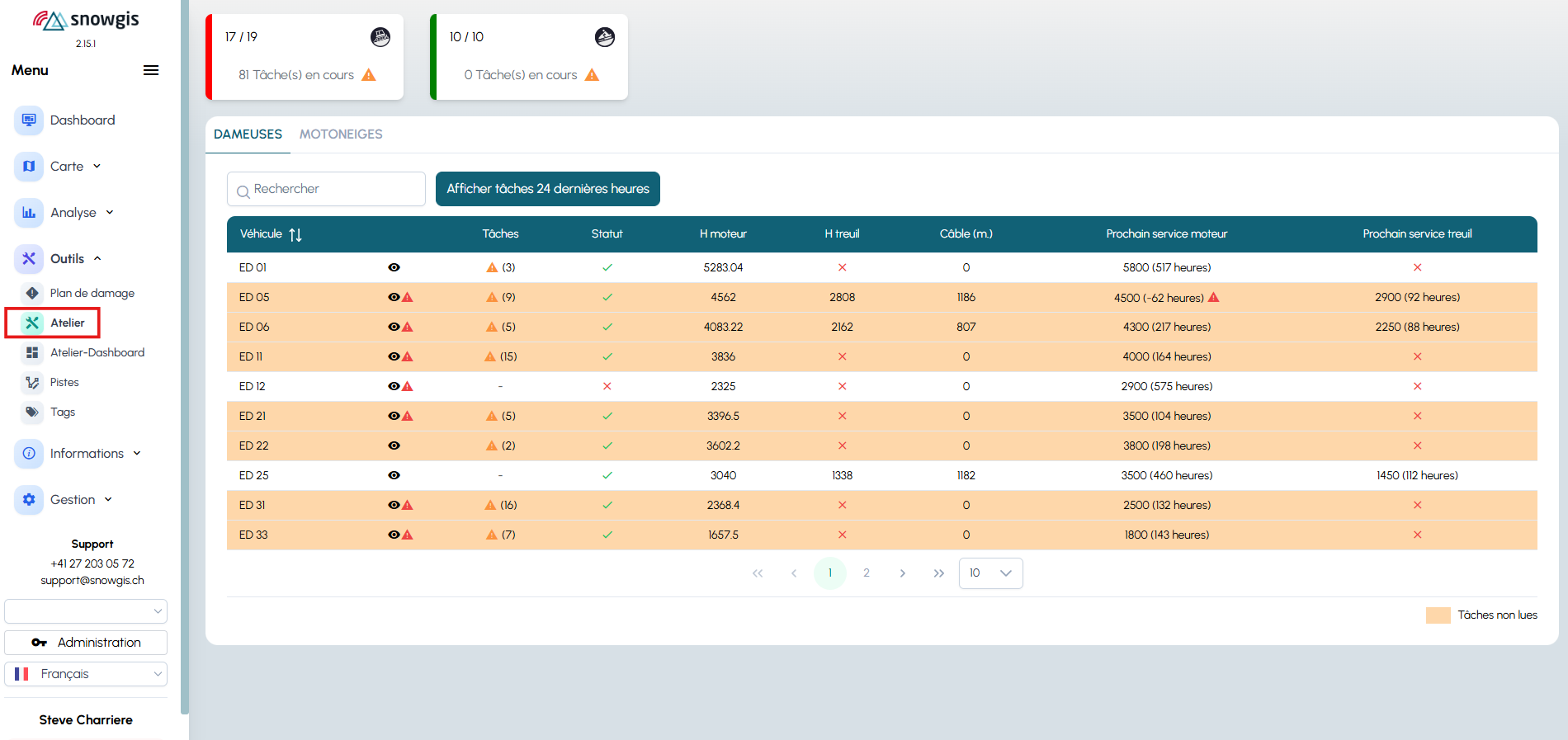1568x740 pixels.
Task: Open the rows-per-page dropdown showing 10
Action: coord(990,573)
